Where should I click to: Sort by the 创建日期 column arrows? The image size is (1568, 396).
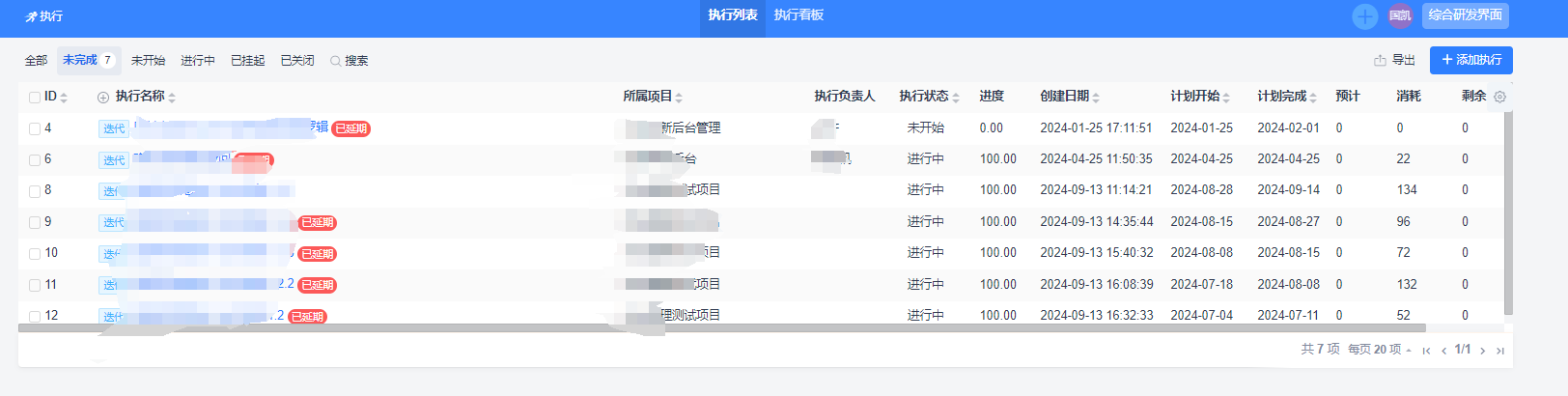pos(1096,98)
